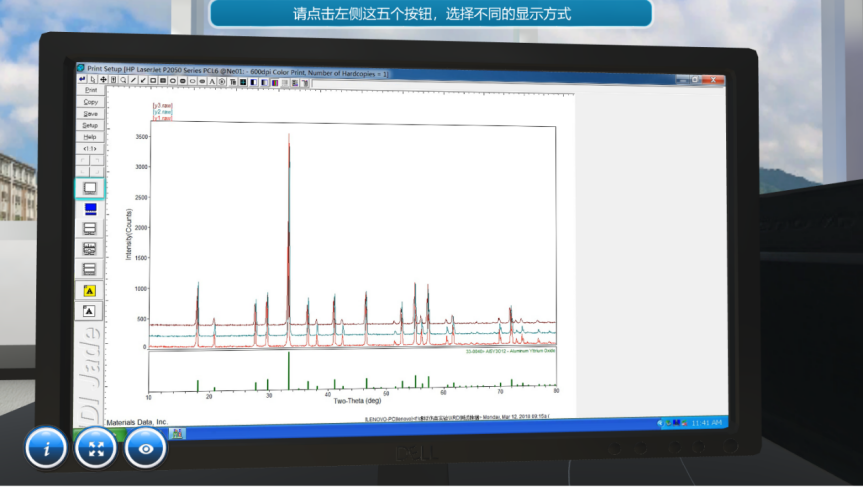863x487 pixels.
Task: Select the fifth stacked-rows layout button
Action: [90, 269]
